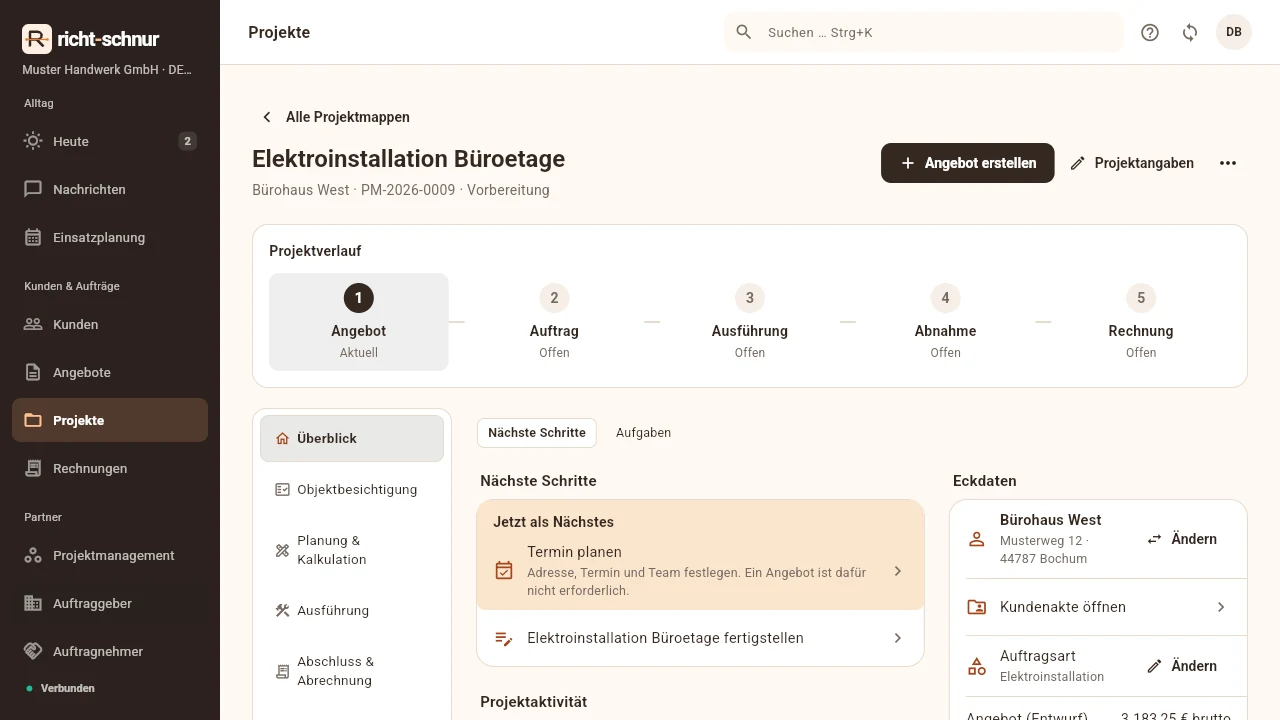The image size is (1280, 720).
Task: Open Einsatzplanung in the sidebar
Action: tap(110, 237)
